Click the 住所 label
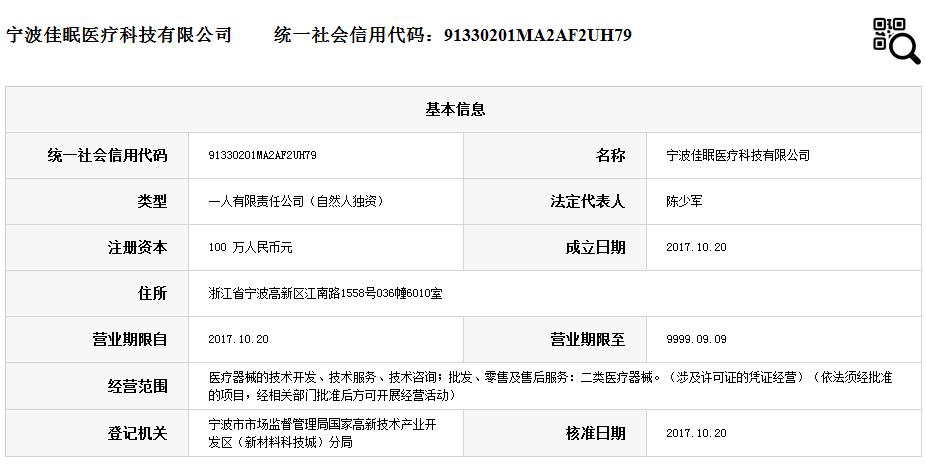The image size is (926, 465). pyautogui.click(x=152, y=293)
